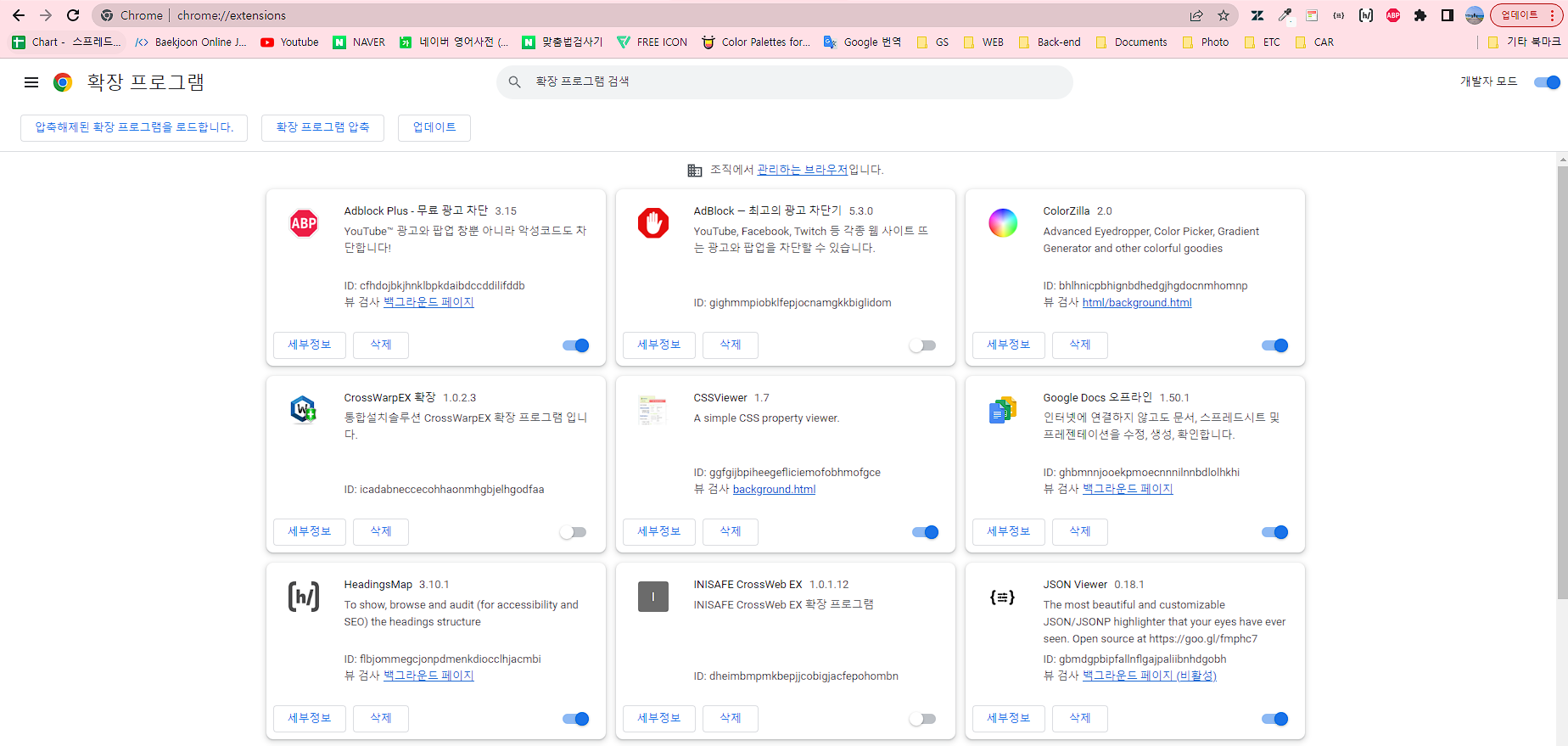Disable the HeadingsMap extension
Viewport: 1568px width, 746px height.
click(576, 719)
